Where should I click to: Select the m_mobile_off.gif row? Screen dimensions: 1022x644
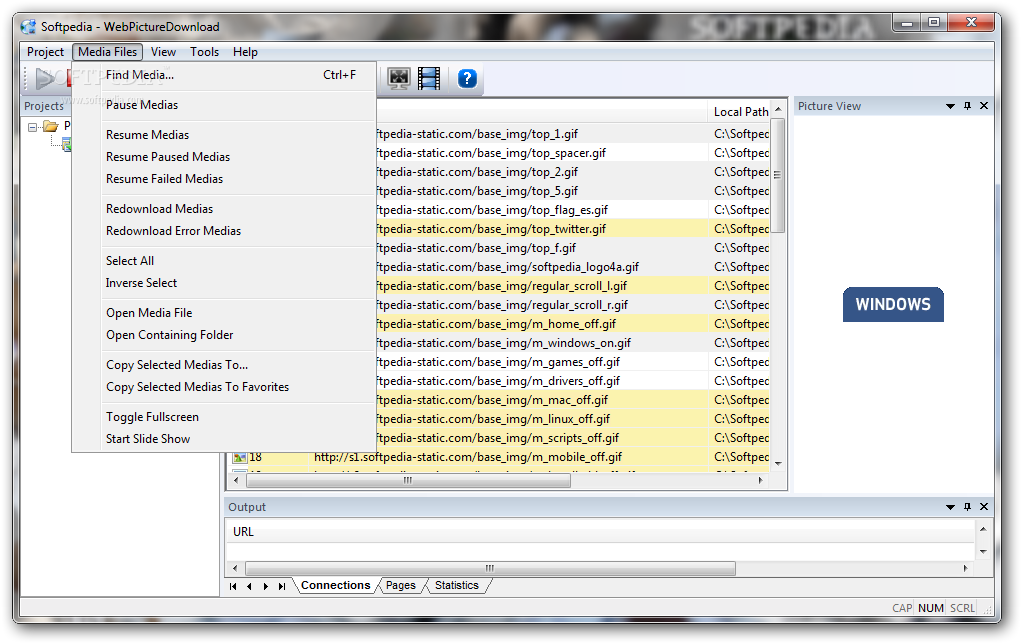(499, 457)
